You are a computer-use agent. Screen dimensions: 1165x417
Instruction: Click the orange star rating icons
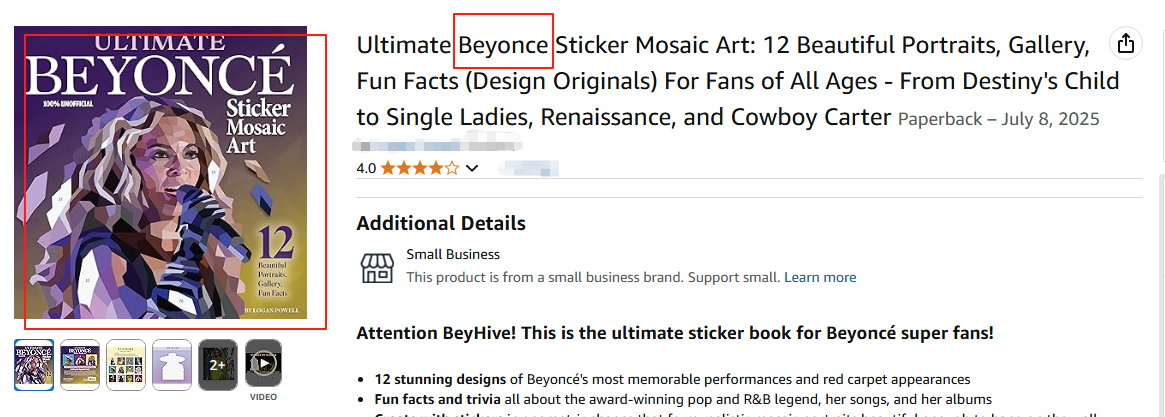[420, 168]
